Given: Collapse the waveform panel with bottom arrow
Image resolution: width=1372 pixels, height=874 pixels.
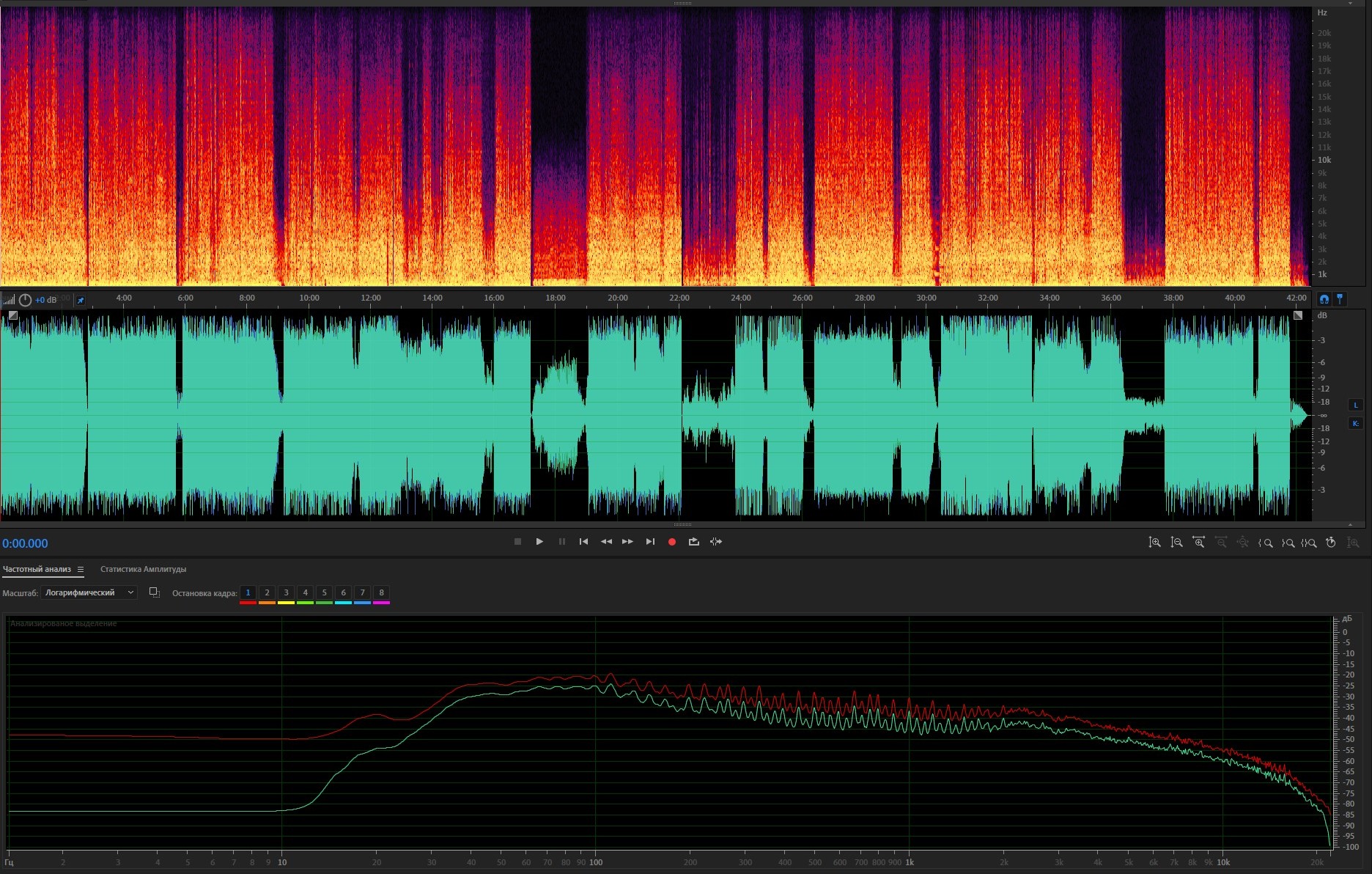Looking at the screenshot, I should (x=1350, y=525).
